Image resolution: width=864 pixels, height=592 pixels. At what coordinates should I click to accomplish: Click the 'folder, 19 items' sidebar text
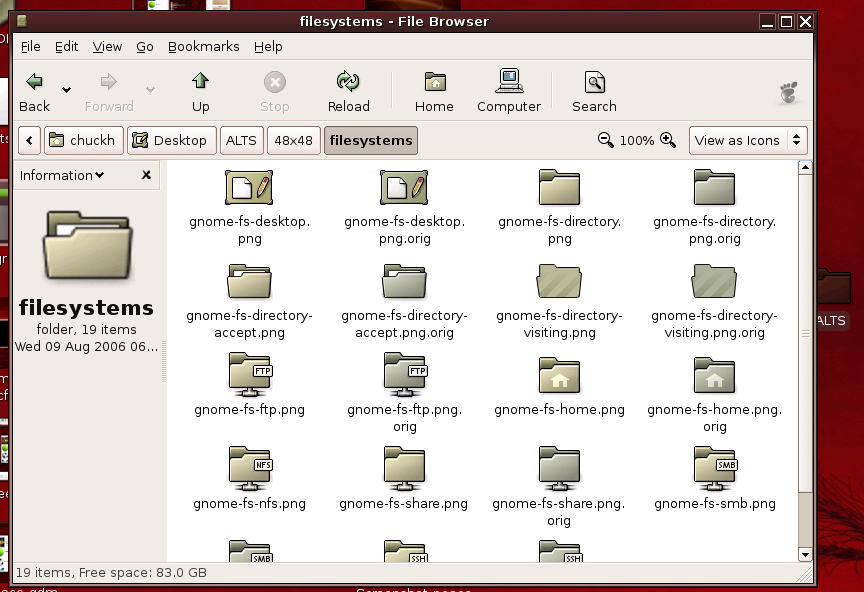(87, 330)
